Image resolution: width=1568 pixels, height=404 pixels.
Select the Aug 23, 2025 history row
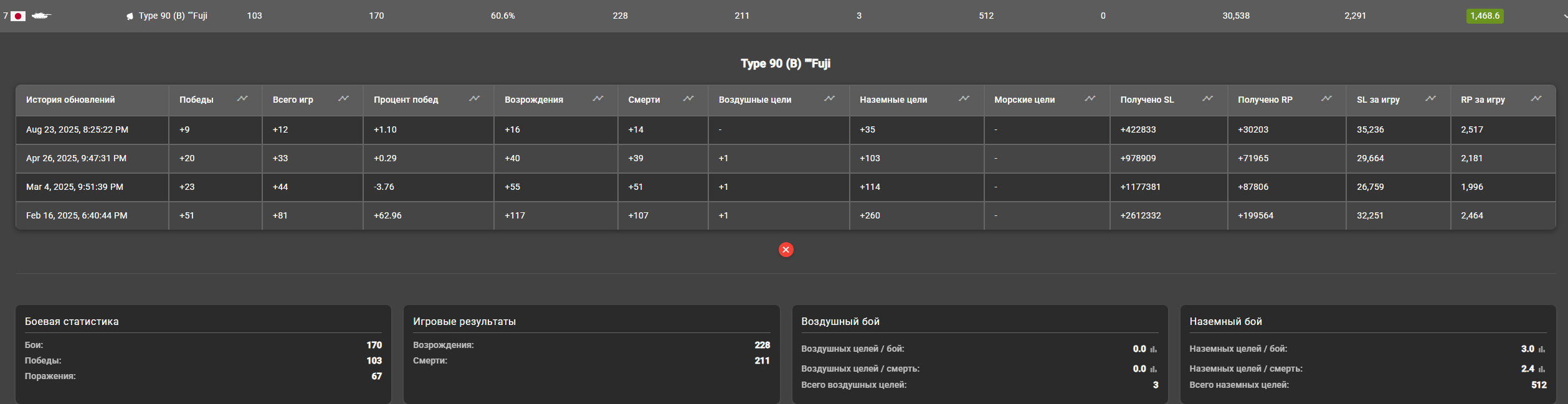77,129
